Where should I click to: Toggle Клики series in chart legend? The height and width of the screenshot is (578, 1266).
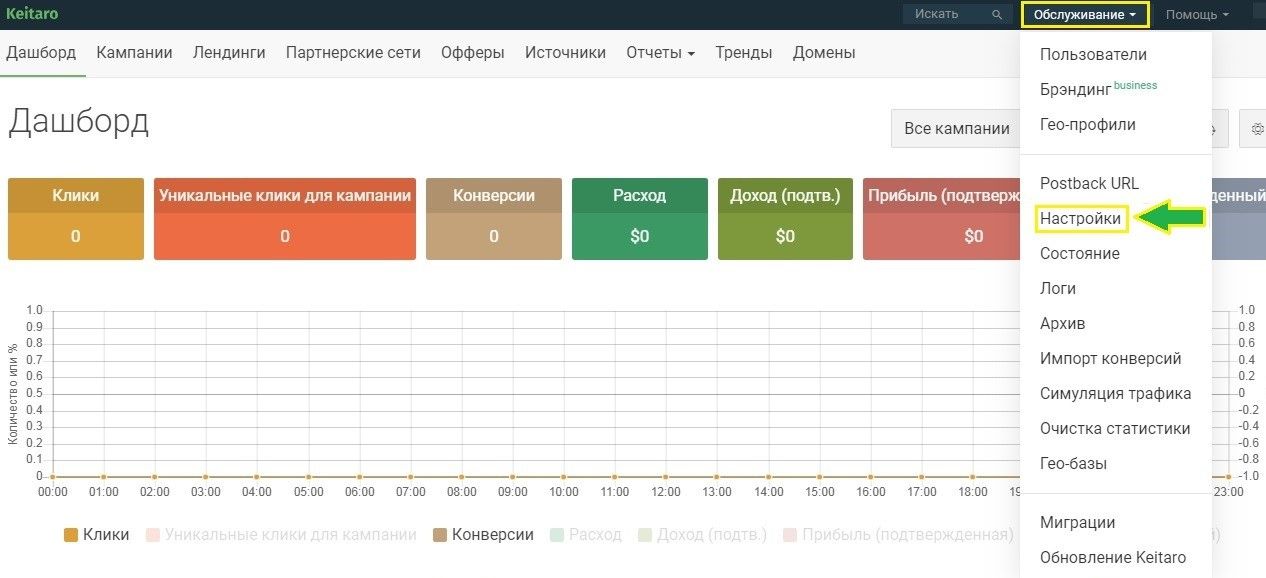(96, 535)
